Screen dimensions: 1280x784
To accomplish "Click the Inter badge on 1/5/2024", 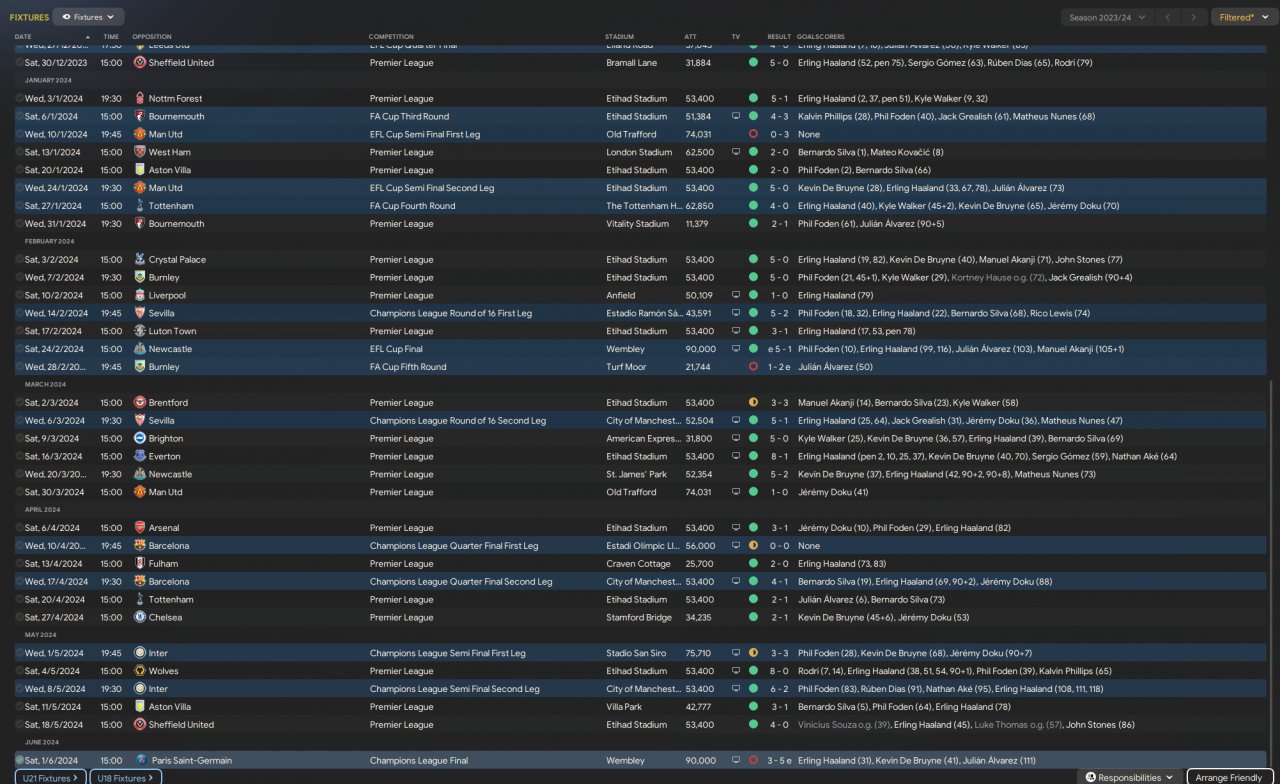I will 140,653.
